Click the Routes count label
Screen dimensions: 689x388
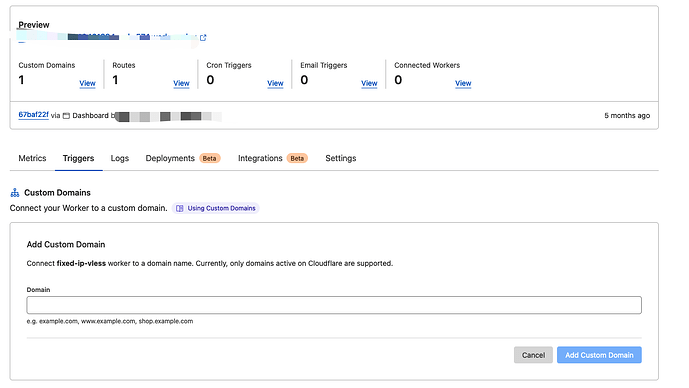(124, 65)
